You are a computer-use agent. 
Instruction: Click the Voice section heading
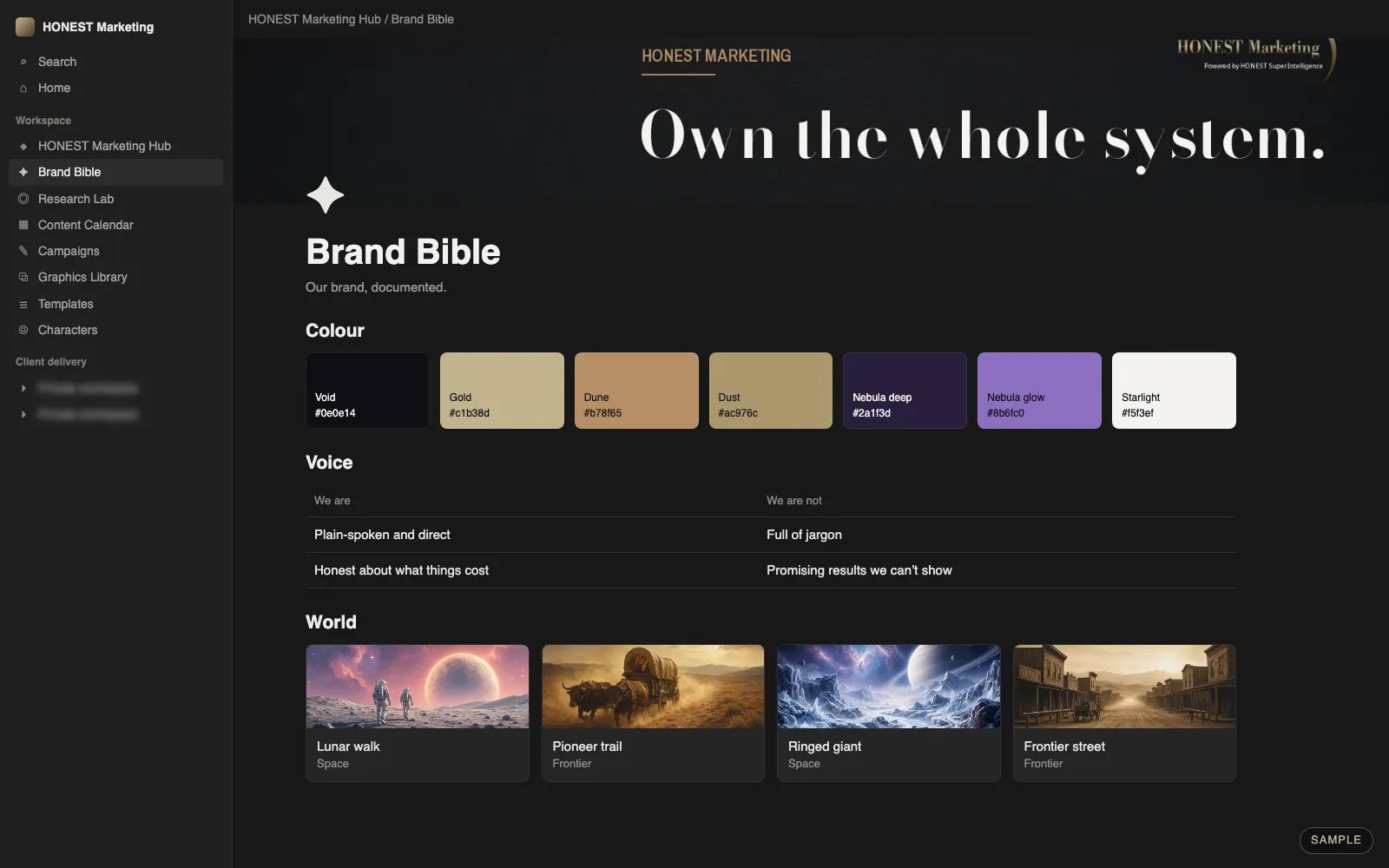[329, 463]
